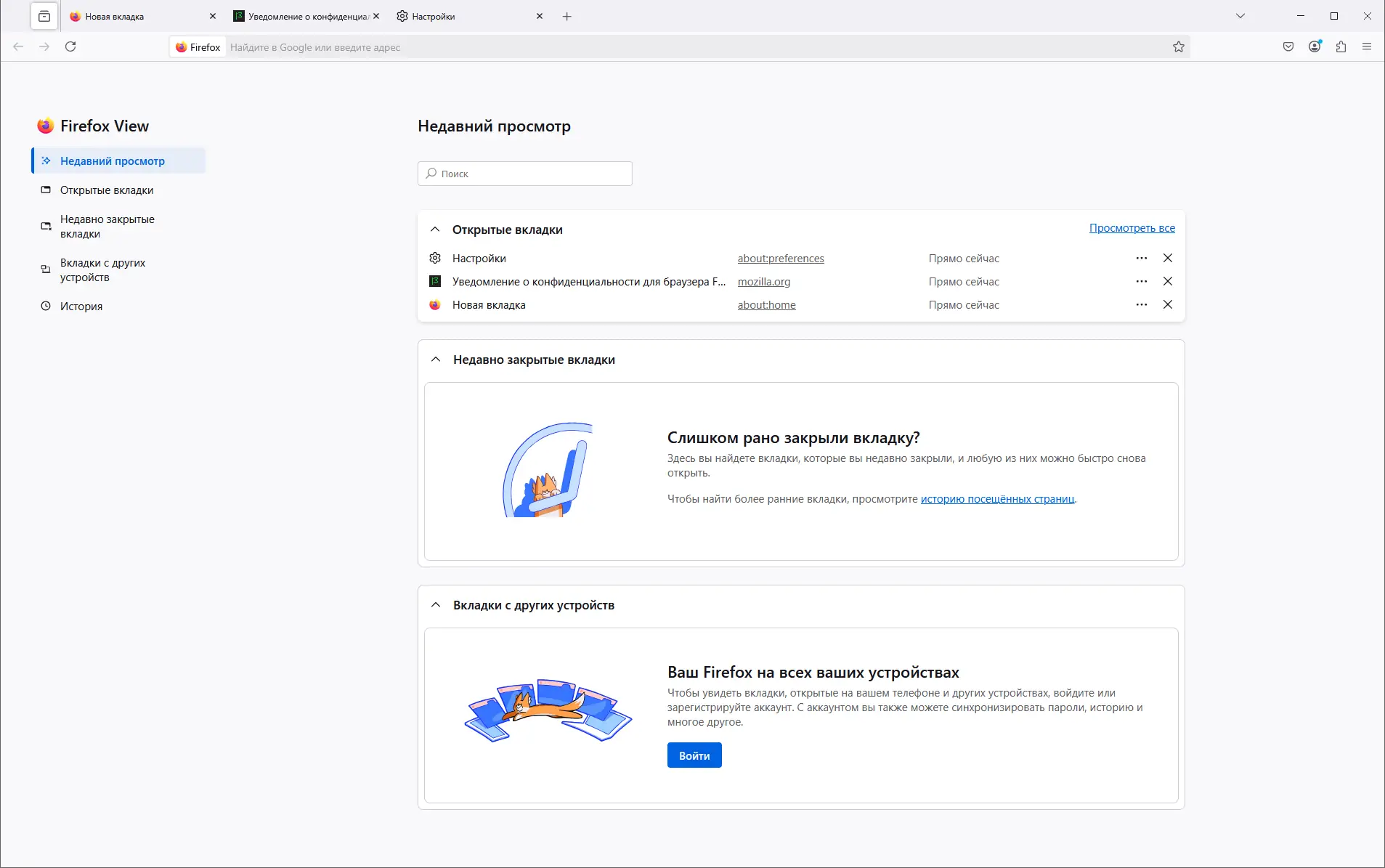Click the favicon of Уведомление о конфиденциальности row
Screen dimensions: 1385x868
tap(435, 281)
